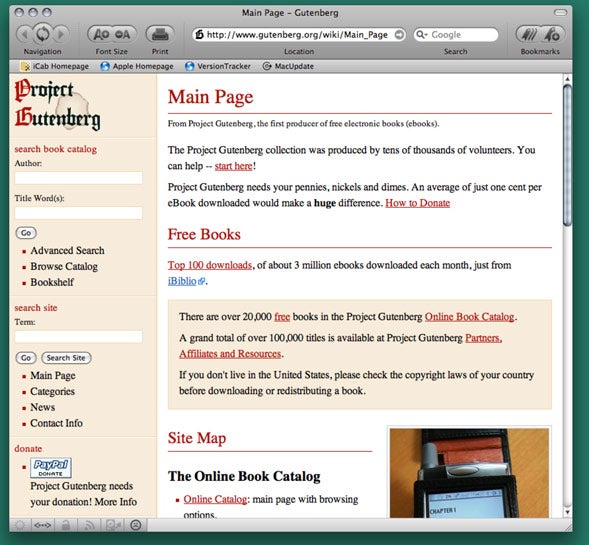Open Contact Info in the sidebar
The image size is (589, 545).
(56, 423)
